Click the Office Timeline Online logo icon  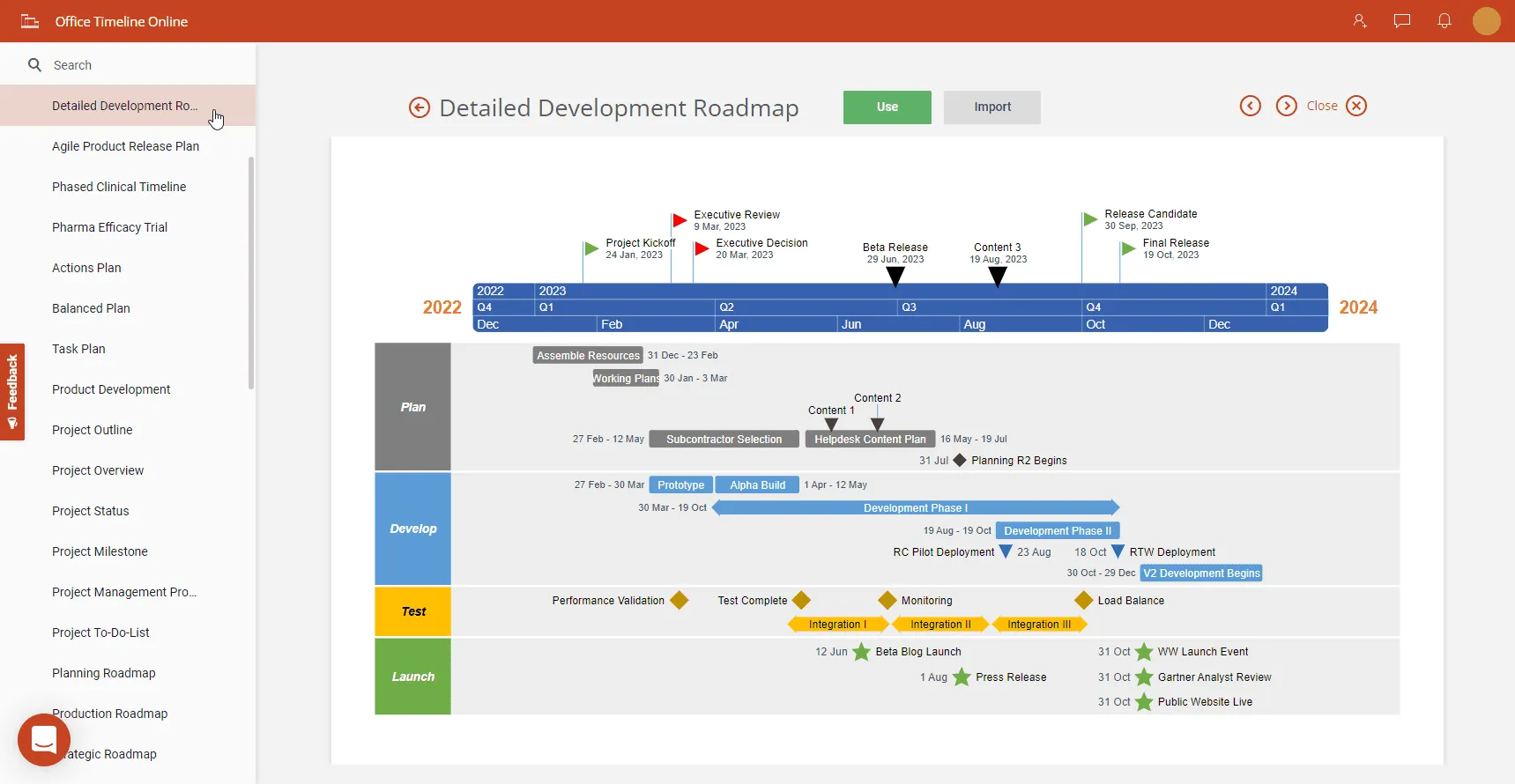click(x=30, y=21)
